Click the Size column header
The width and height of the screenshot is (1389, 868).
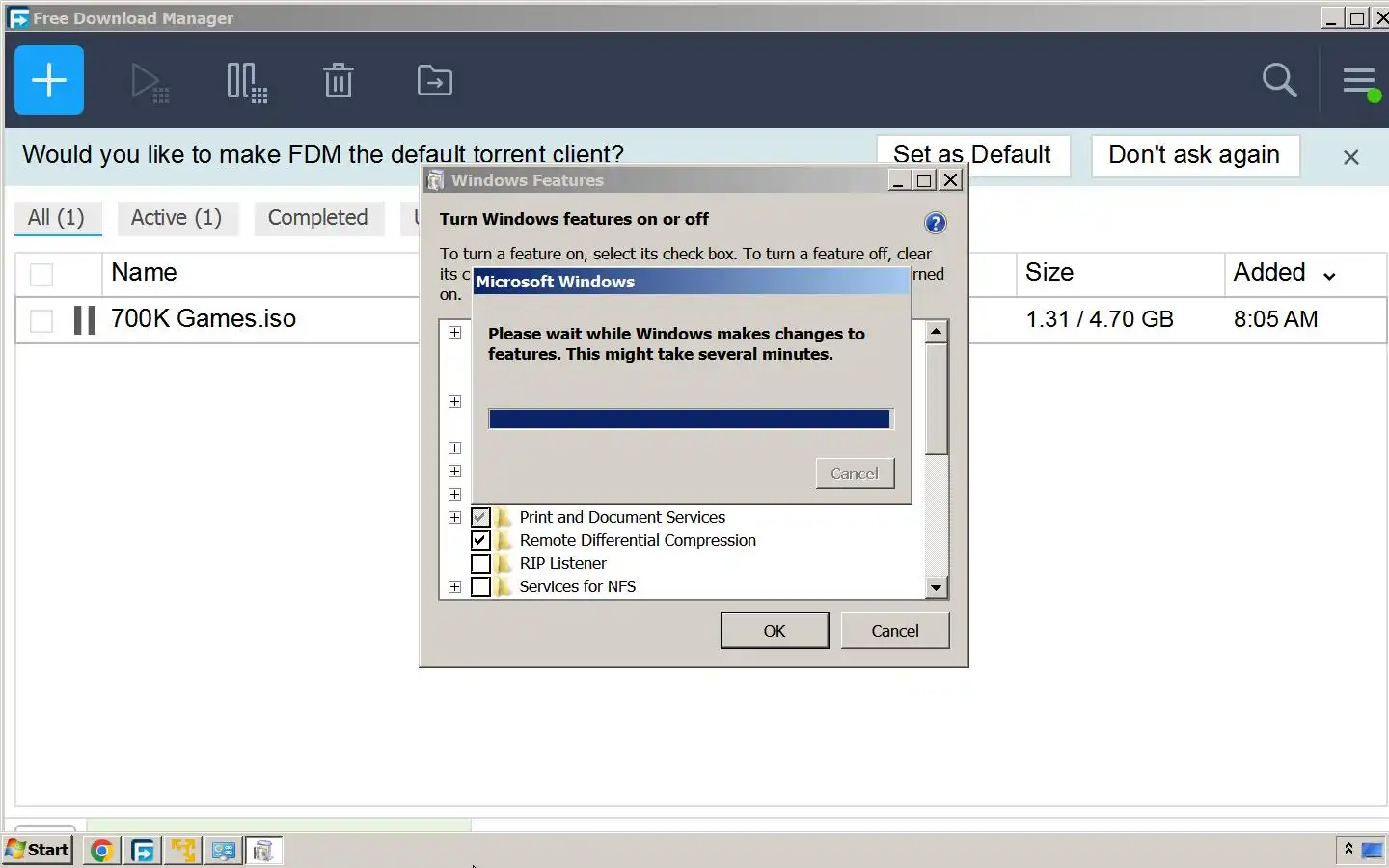[x=1049, y=273]
